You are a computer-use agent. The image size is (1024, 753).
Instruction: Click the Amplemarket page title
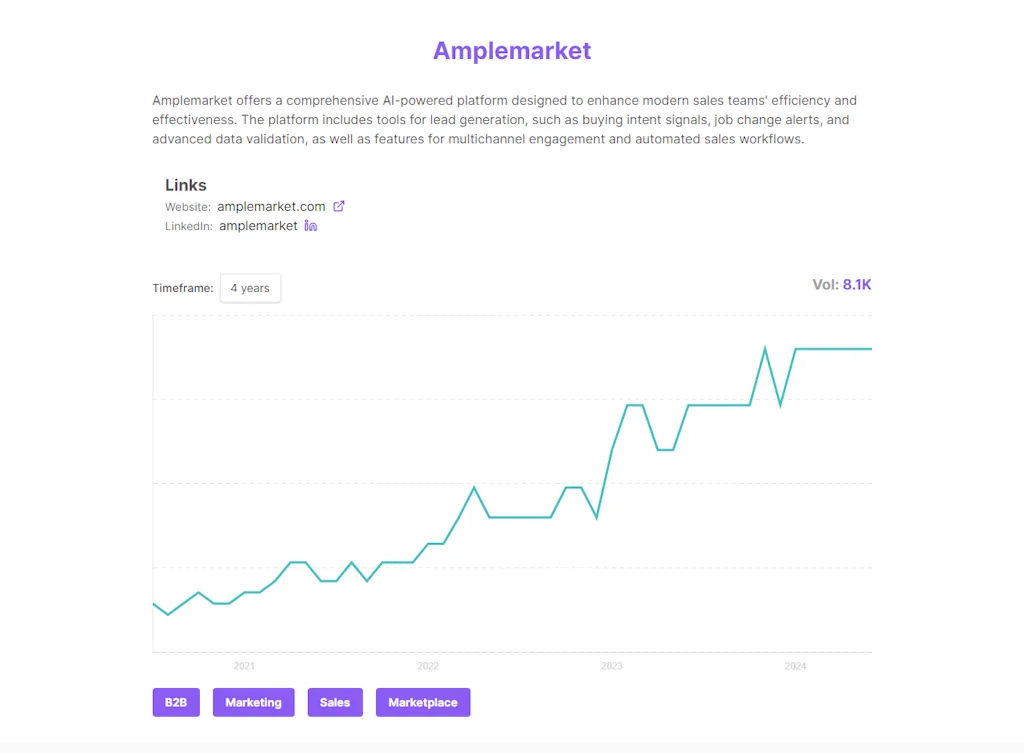coord(512,50)
